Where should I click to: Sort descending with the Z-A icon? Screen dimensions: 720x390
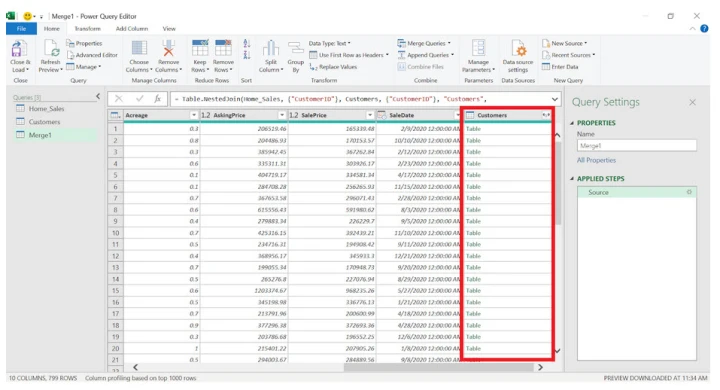click(247, 55)
